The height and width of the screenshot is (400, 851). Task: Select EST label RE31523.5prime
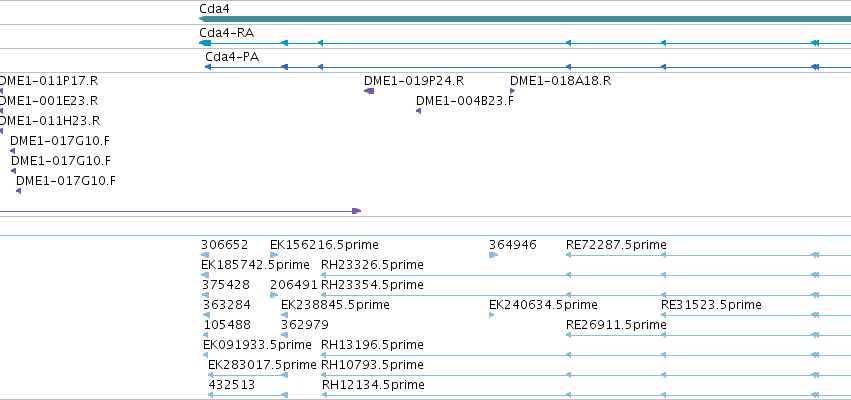tap(712, 305)
